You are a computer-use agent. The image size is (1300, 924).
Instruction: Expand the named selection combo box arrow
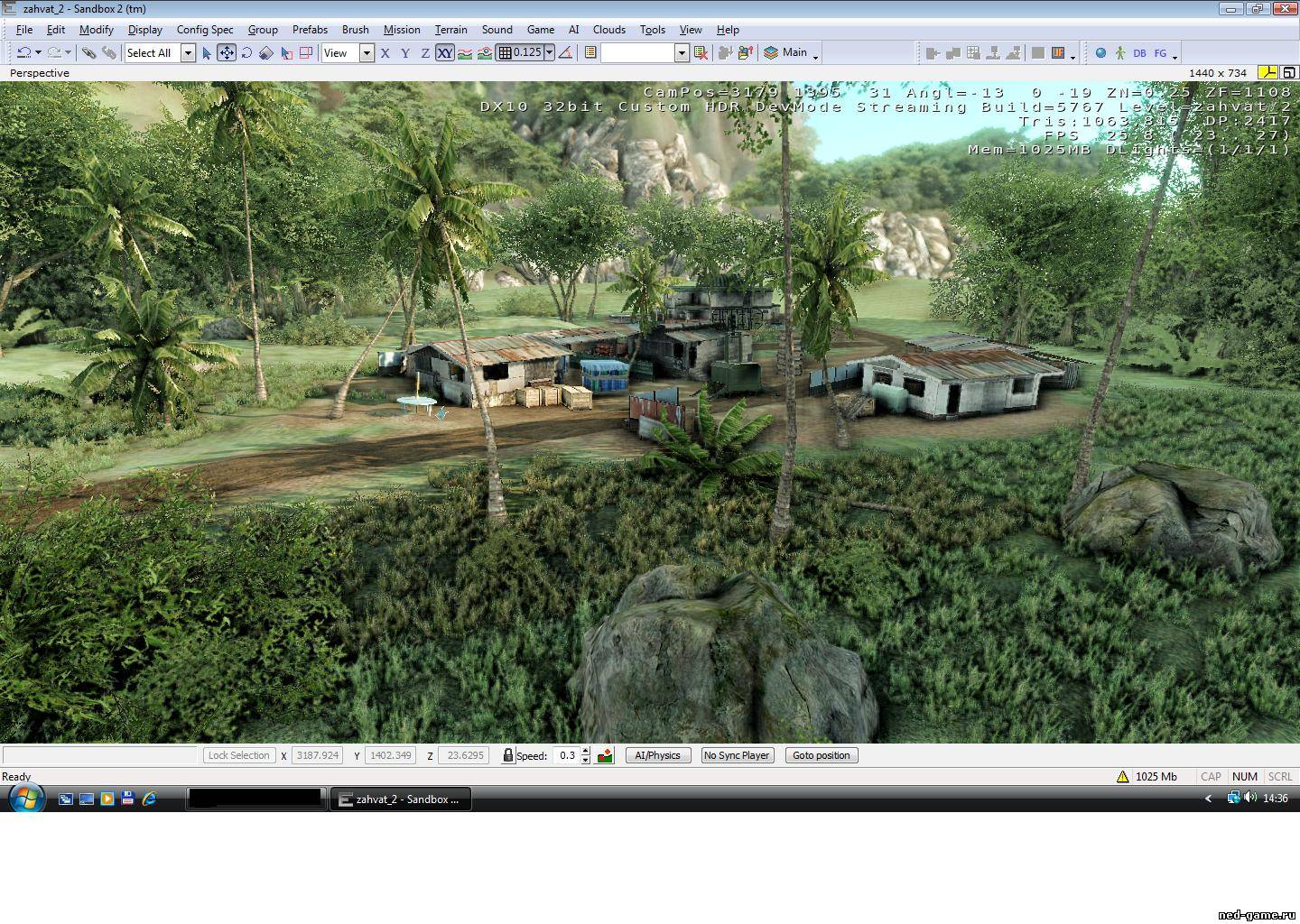coord(682,53)
